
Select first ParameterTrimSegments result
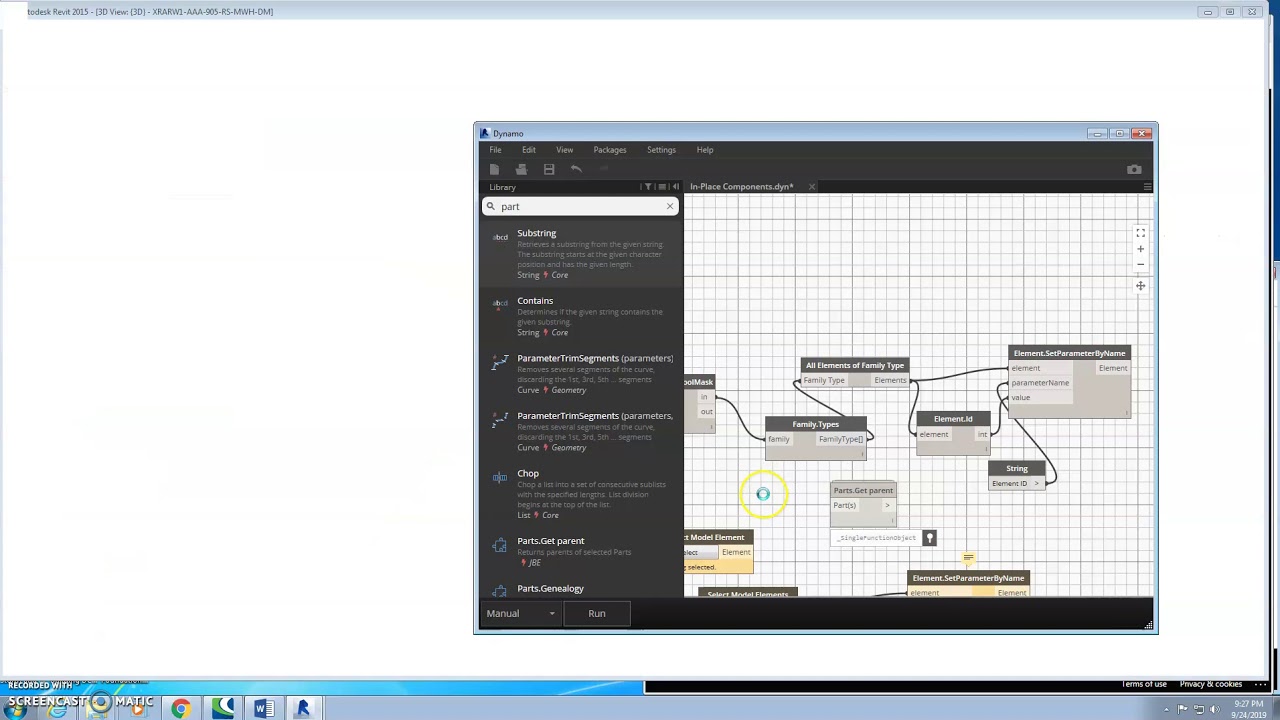pyautogui.click(x=582, y=374)
